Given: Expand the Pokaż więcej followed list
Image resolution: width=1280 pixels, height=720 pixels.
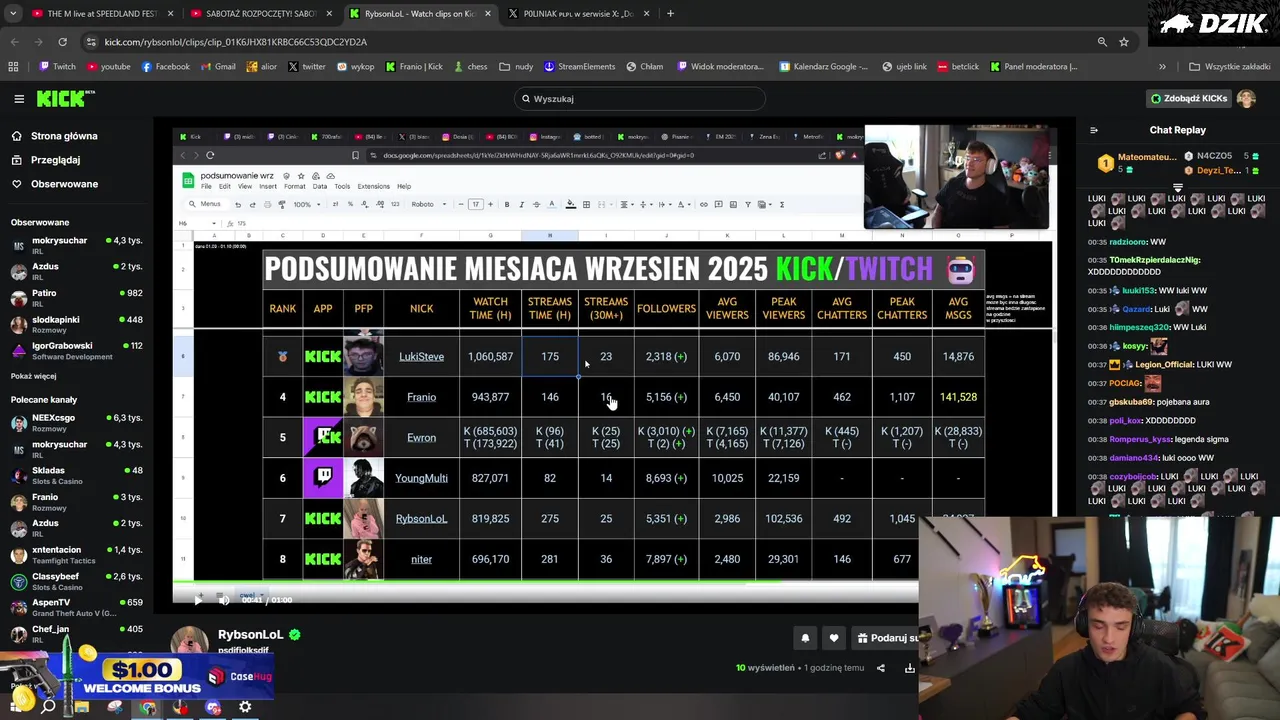Looking at the screenshot, I should [x=33, y=376].
